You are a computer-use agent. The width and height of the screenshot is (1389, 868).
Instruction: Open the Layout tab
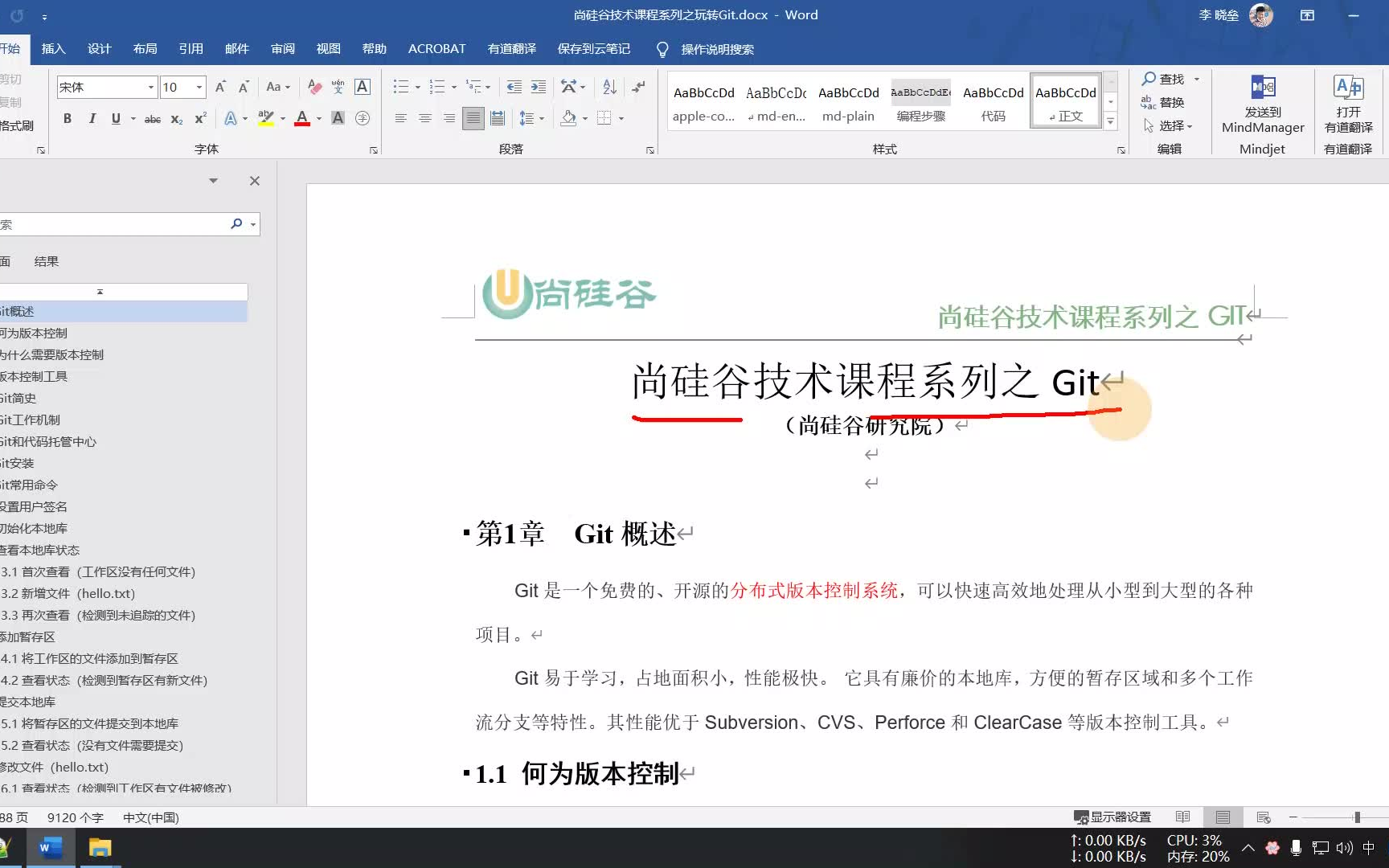pyautogui.click(x=145, y=49)
